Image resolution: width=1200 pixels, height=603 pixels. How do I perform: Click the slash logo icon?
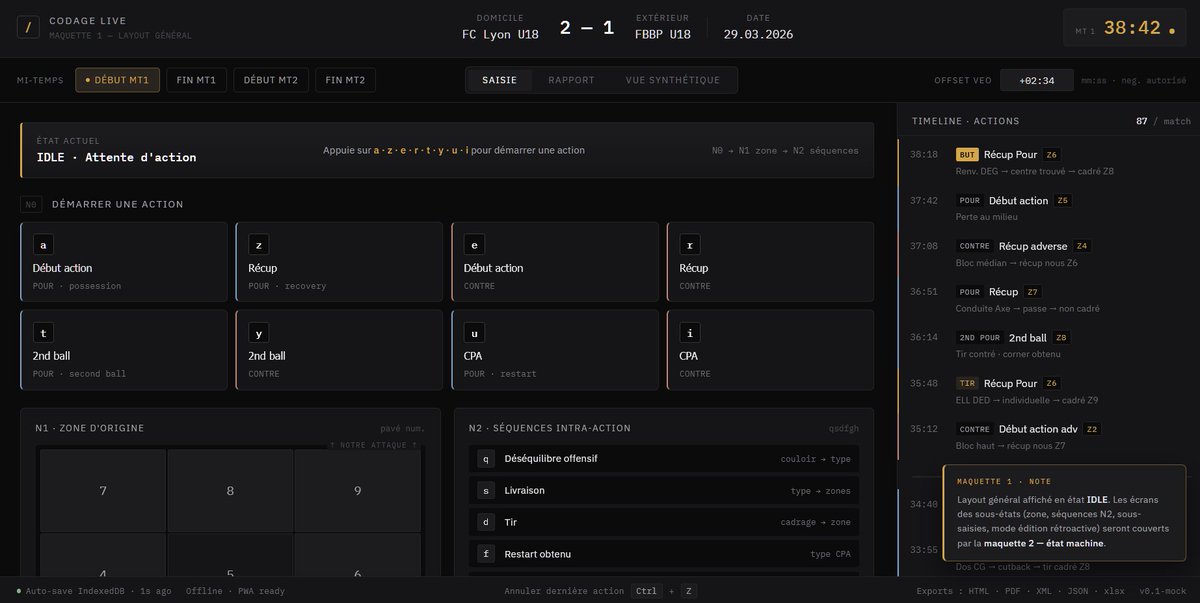(28, 28)
